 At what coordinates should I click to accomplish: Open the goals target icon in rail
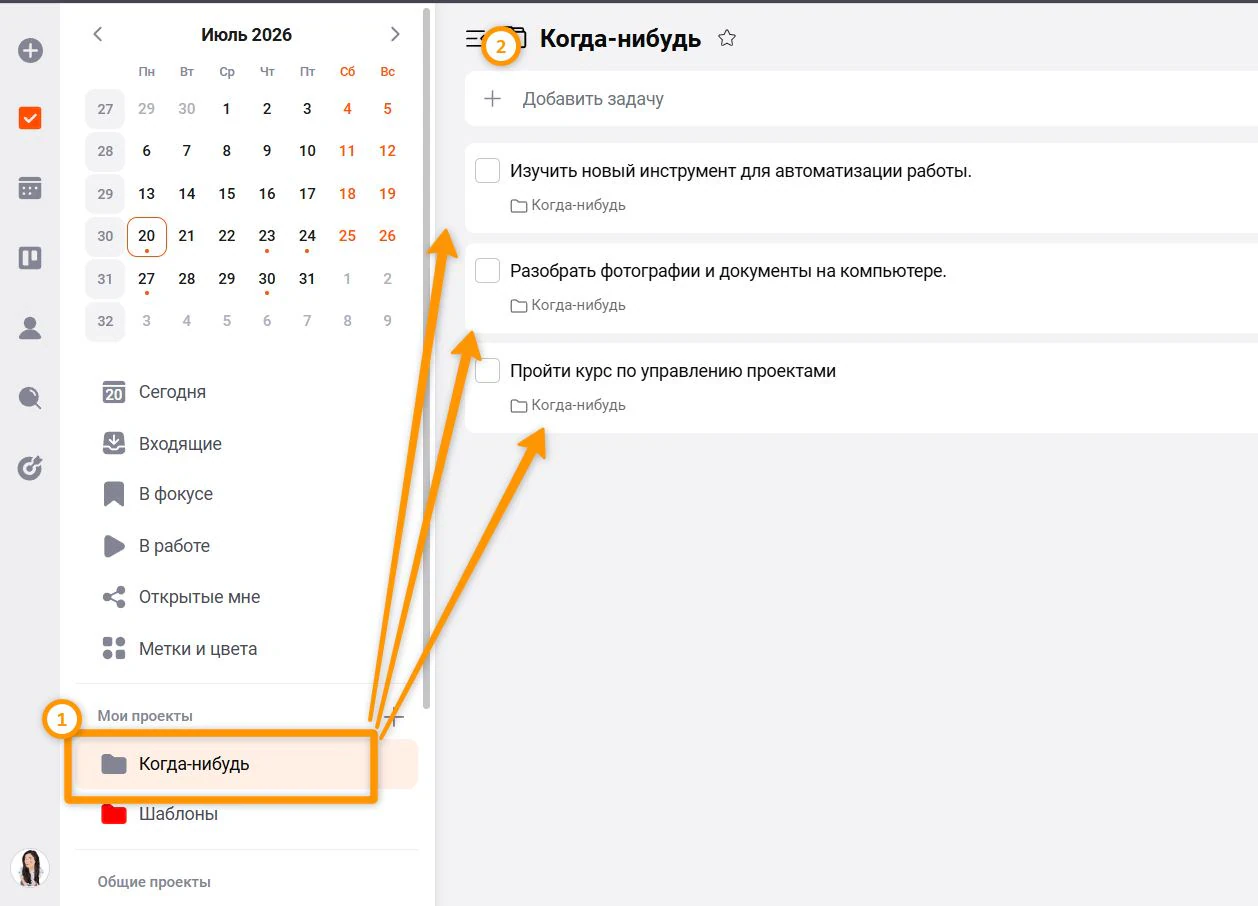[x=30, y=467]
